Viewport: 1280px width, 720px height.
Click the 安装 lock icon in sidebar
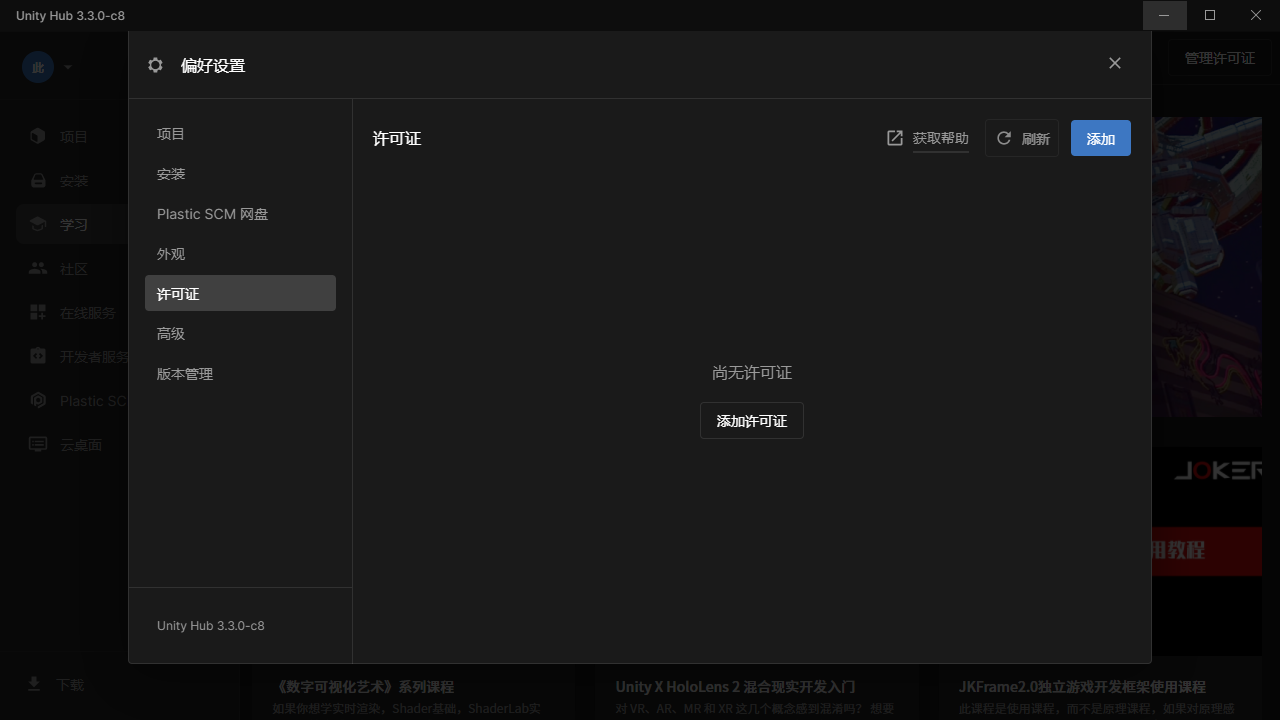pos(38,180)
